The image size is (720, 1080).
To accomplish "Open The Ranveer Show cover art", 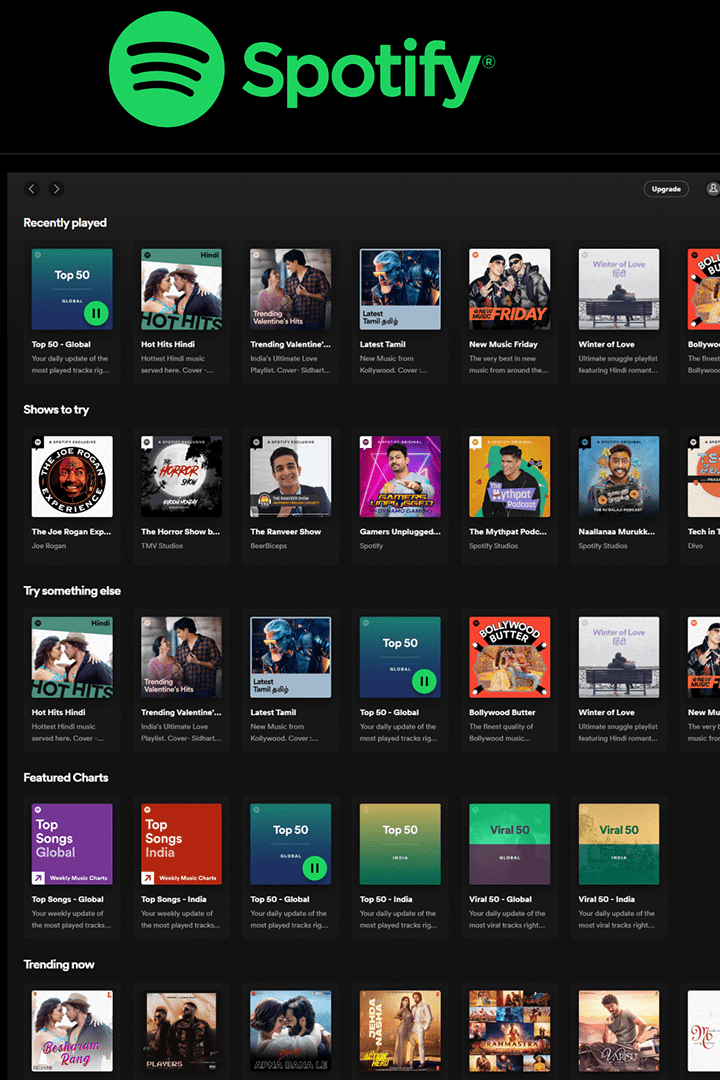I will [x=291, y=477].
